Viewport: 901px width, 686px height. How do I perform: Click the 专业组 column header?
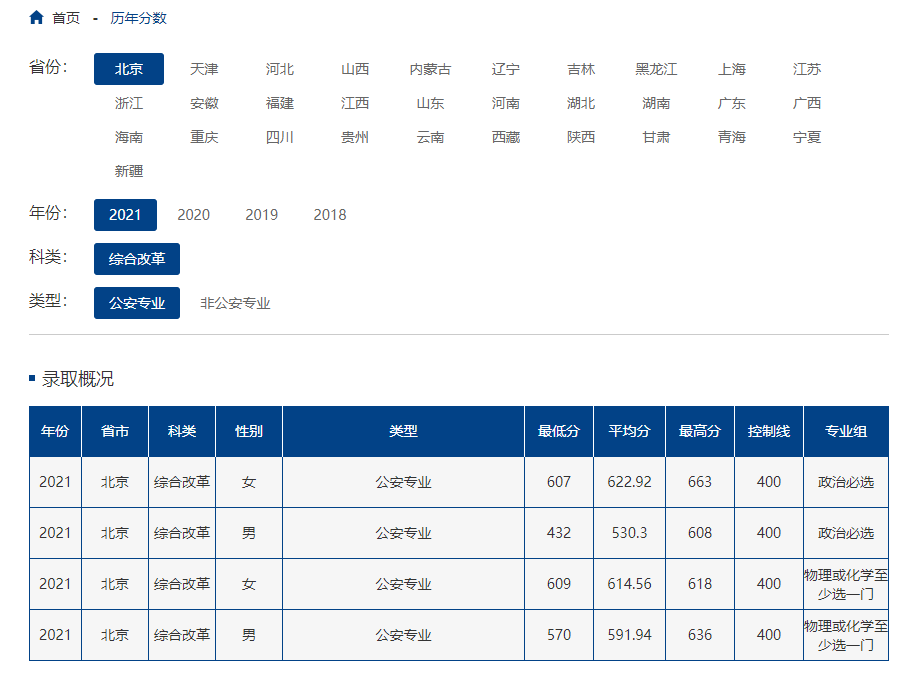tap(846, 431)
